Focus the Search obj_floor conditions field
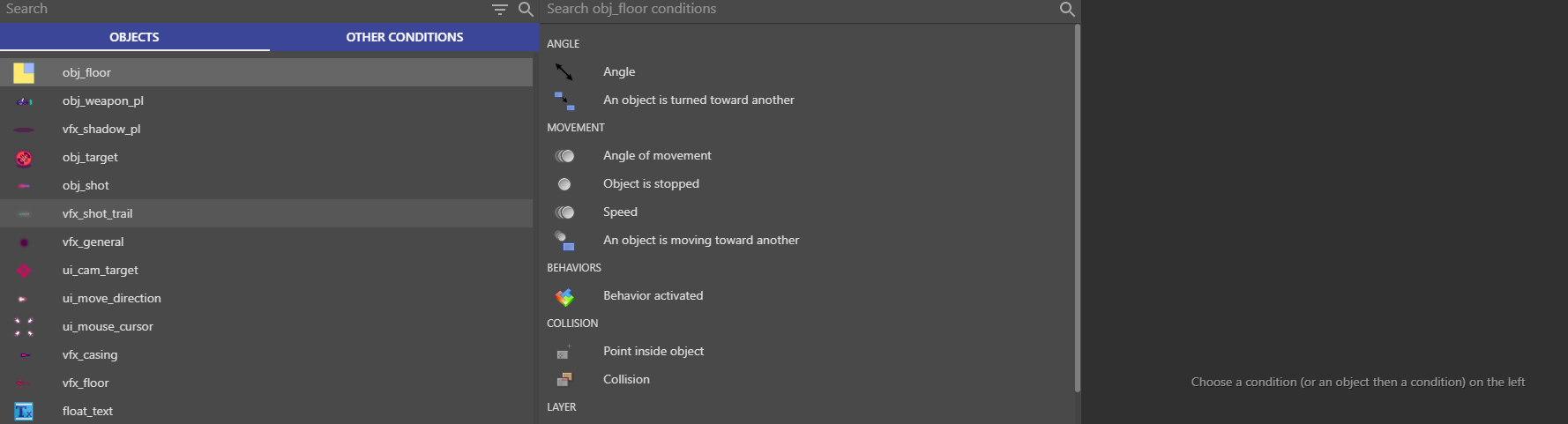1568x424 pixels. [x=794, y=10]
